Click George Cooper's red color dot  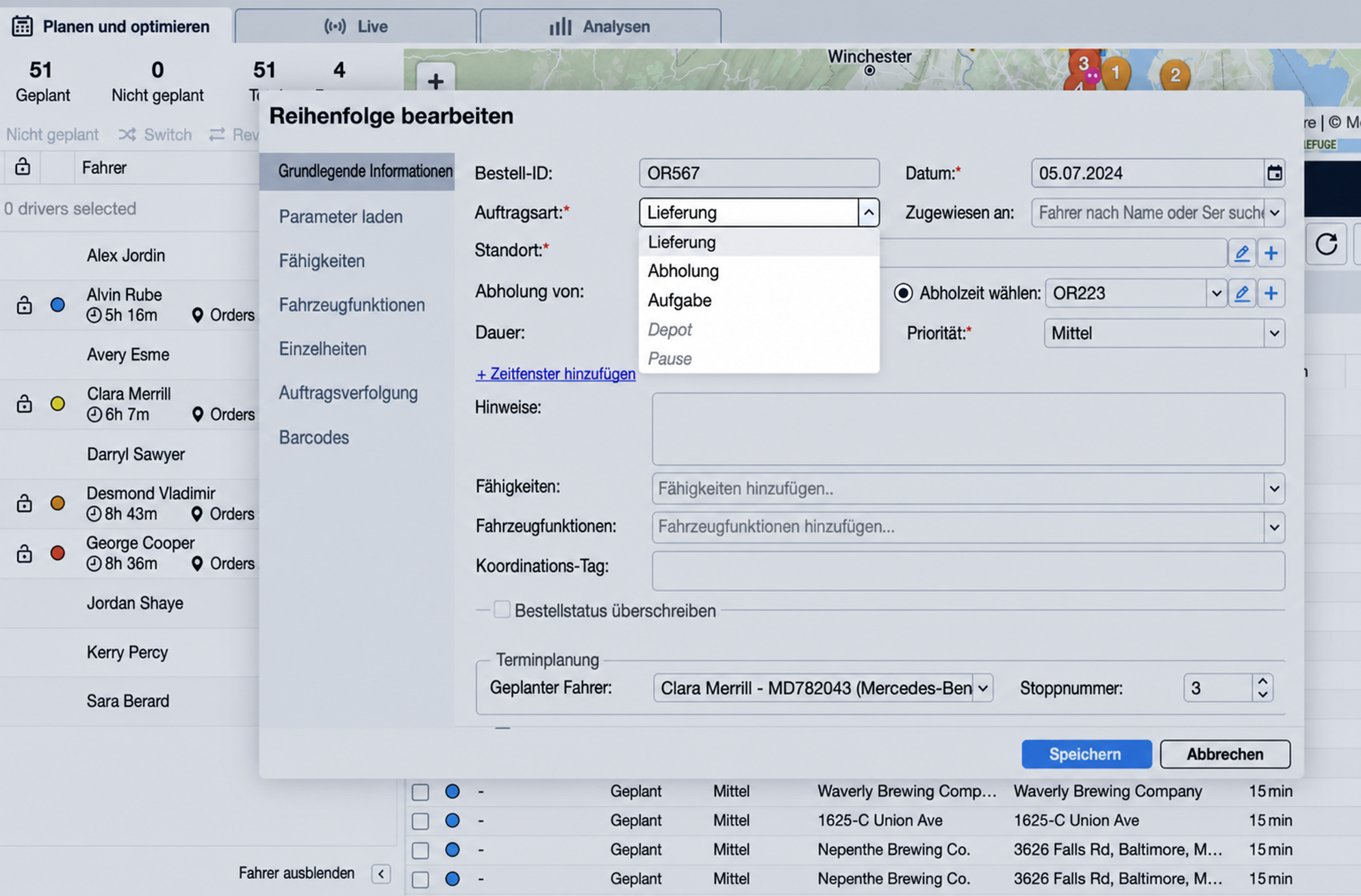tap(58, 553)
